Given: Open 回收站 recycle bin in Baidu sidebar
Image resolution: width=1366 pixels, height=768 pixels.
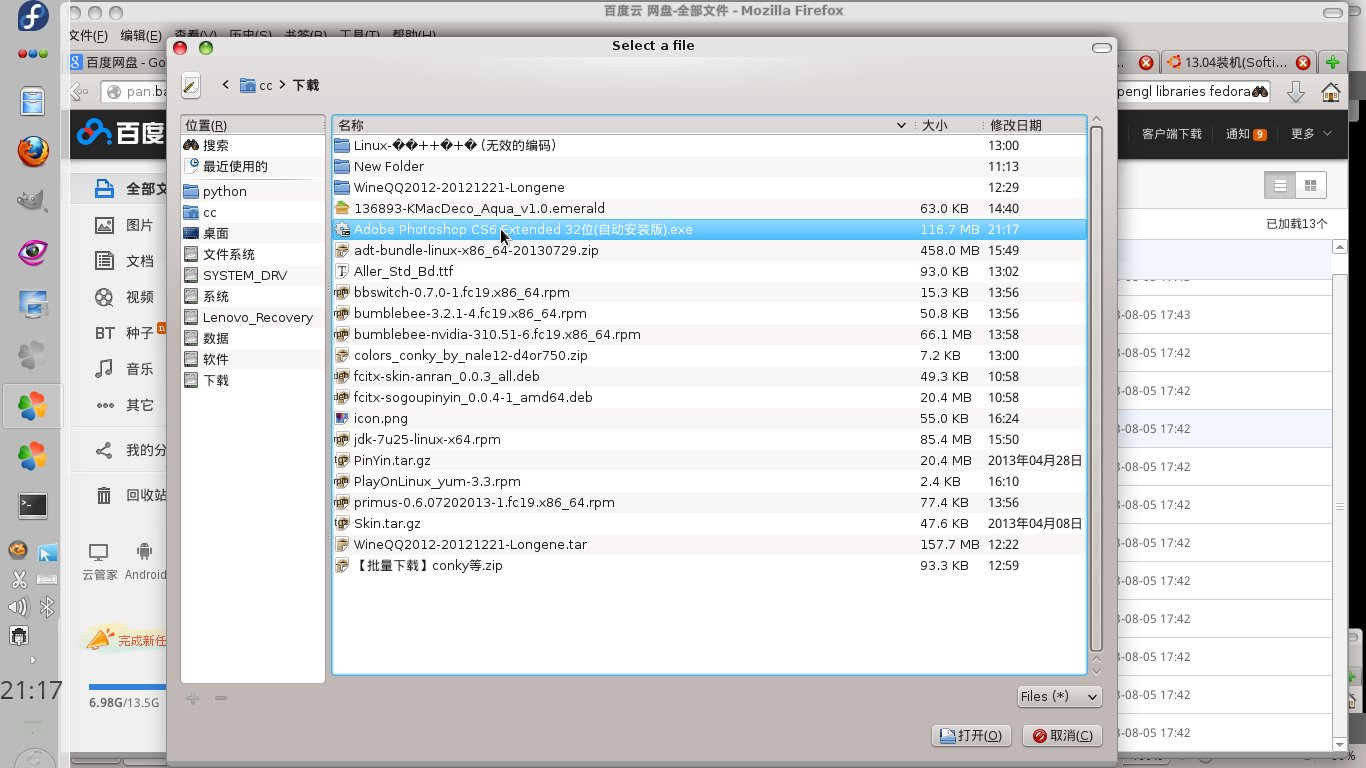Looking at the screenshot, I should (130, 495).
